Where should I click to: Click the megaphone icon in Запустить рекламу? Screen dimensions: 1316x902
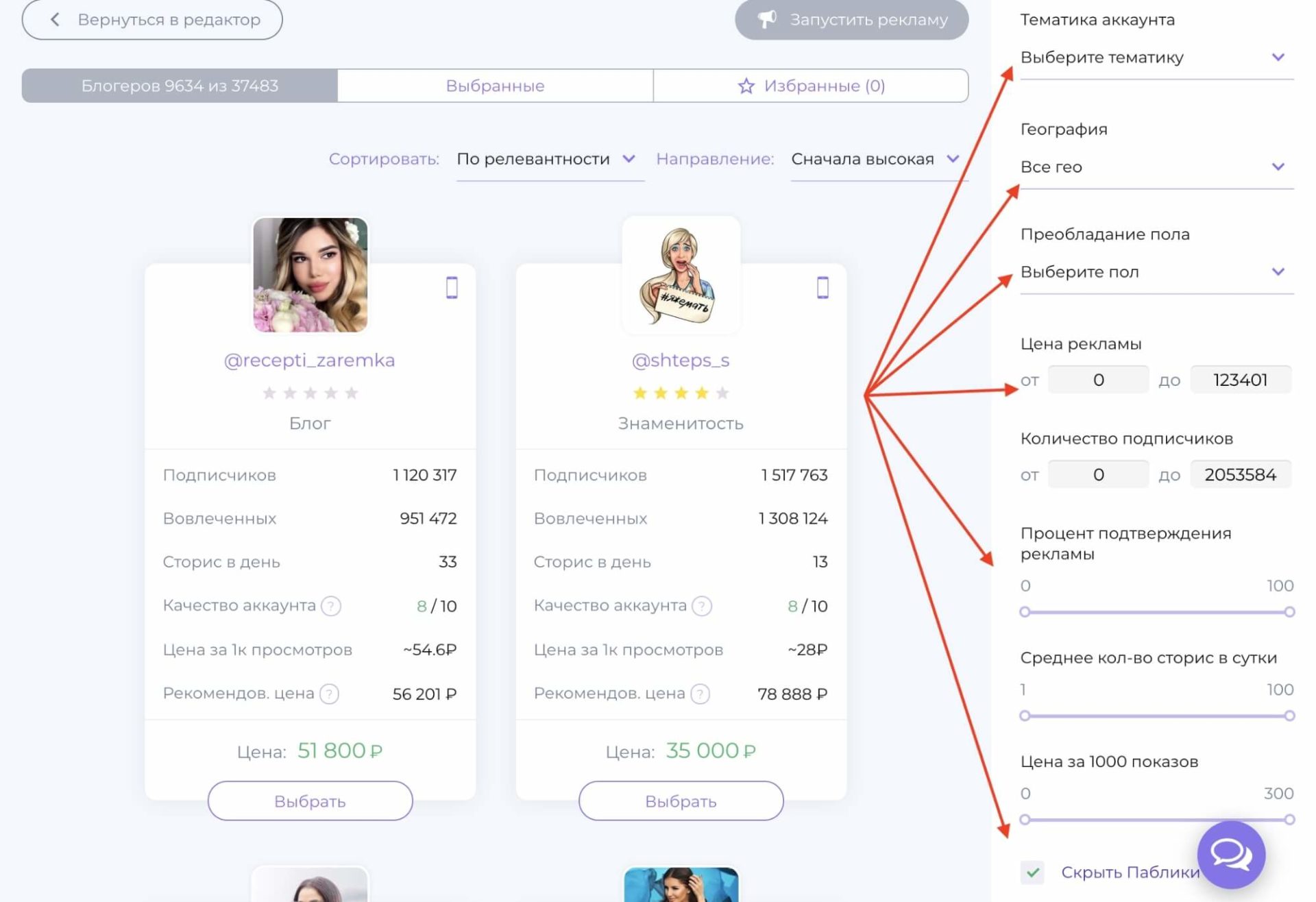point(767,19)
